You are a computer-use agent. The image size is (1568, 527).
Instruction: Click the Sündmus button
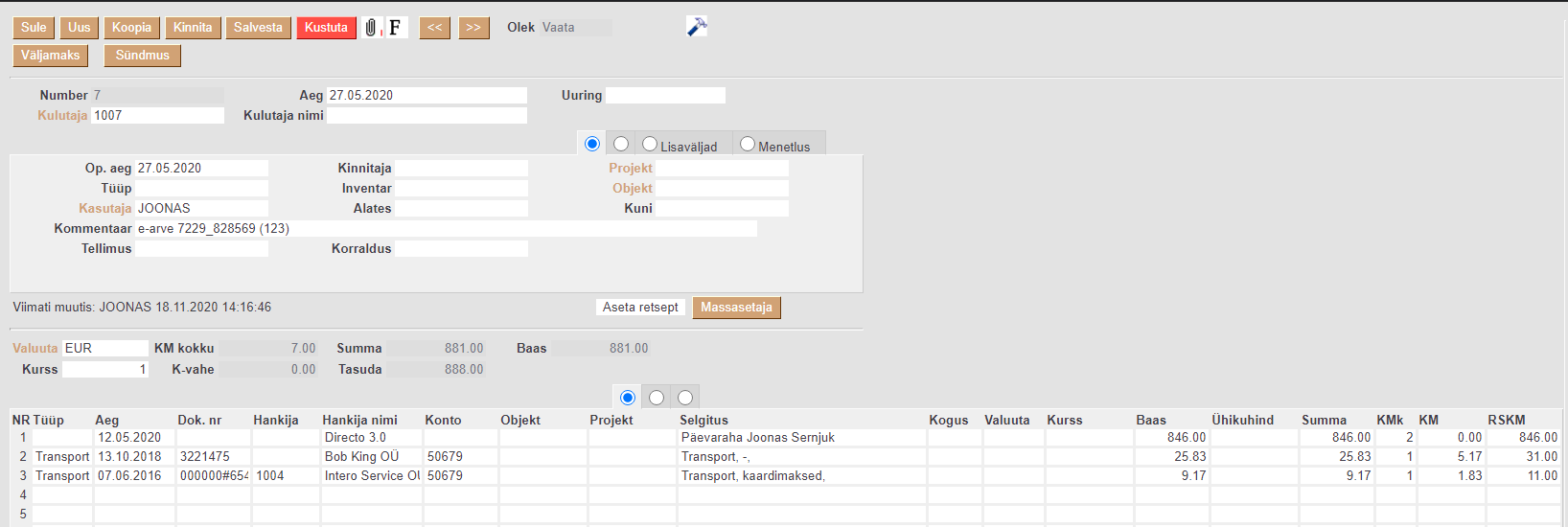coord(143,56)
